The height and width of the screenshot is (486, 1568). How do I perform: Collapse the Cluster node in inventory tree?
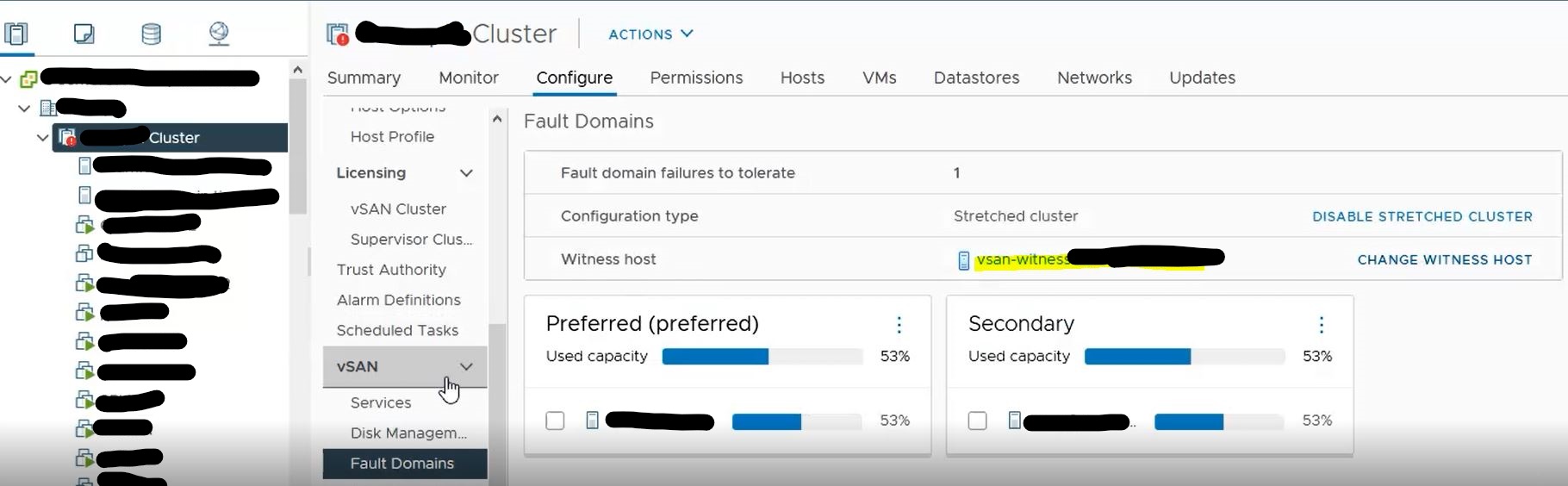(42, 138)
